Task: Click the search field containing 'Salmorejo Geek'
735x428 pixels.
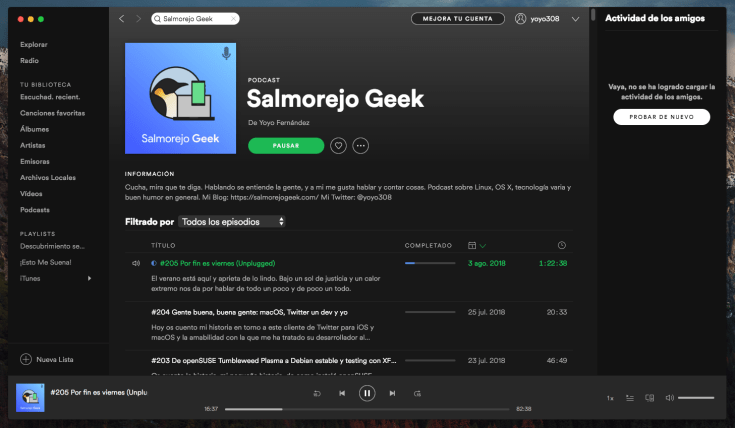Action: pos(196,19)
